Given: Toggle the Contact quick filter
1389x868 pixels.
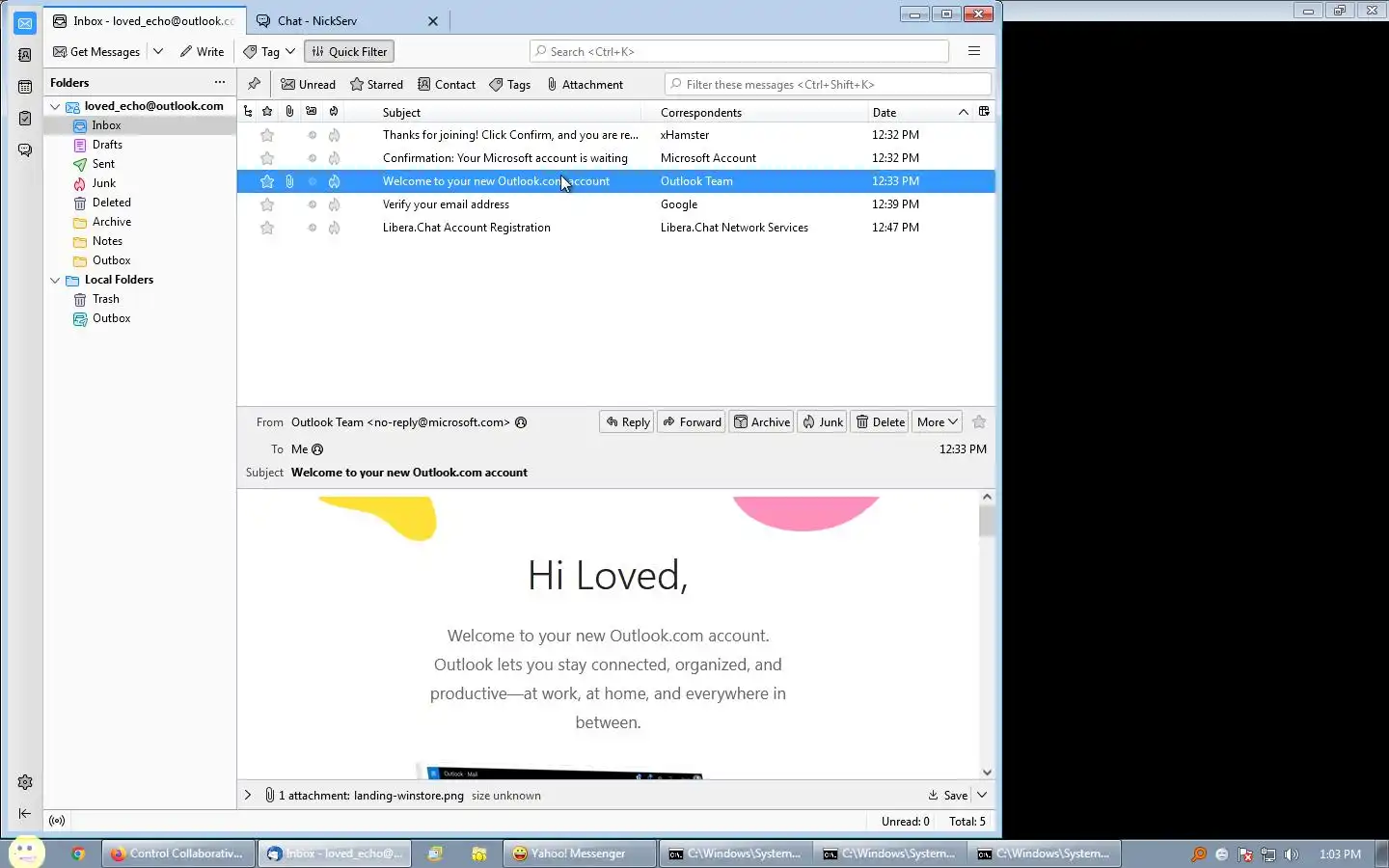Looking at the screenshot, I should 447,85.
